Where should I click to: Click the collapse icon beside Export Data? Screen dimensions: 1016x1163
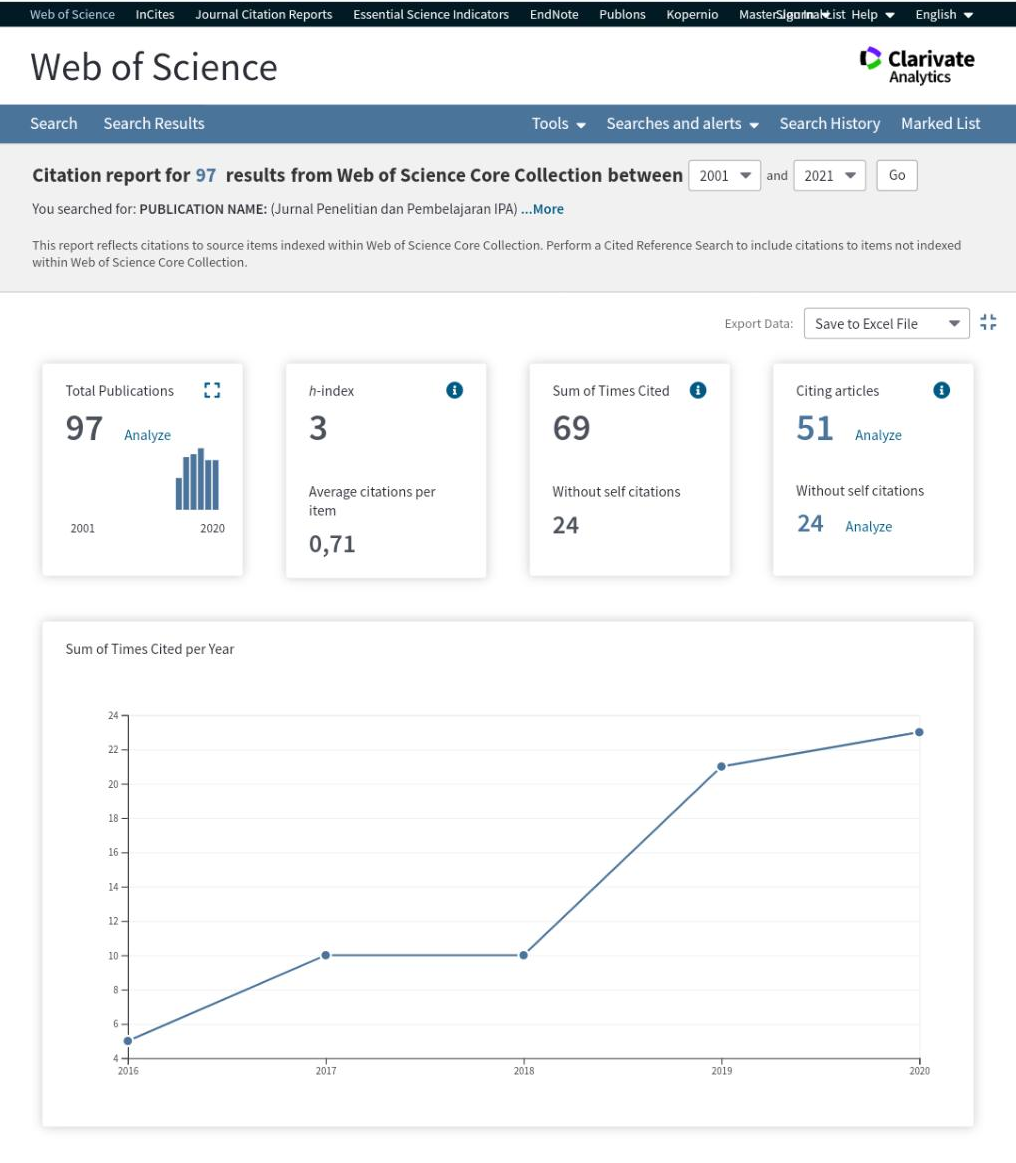pos(988,322)
